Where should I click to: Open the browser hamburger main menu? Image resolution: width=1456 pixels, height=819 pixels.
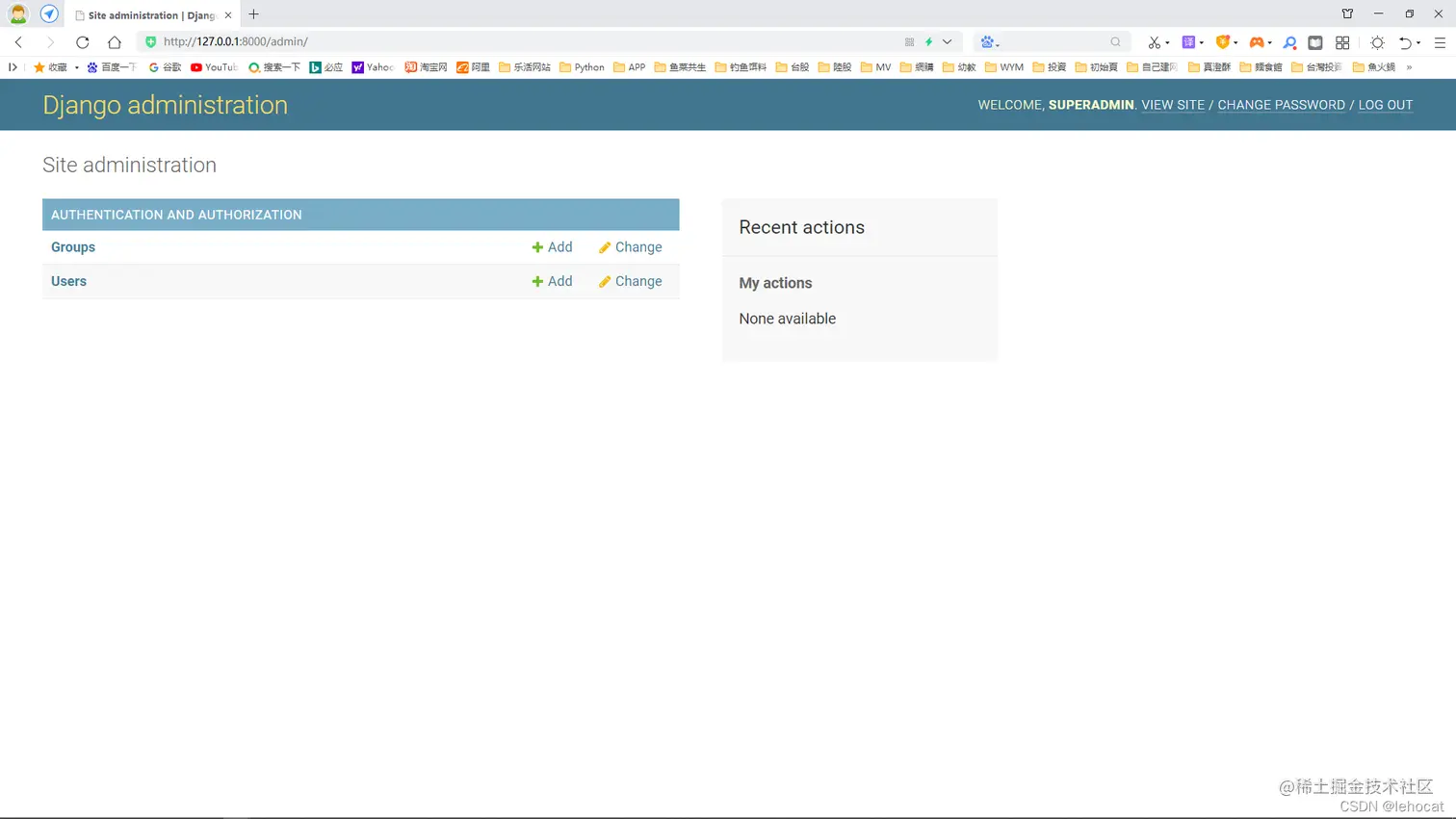click(1441, 42)
